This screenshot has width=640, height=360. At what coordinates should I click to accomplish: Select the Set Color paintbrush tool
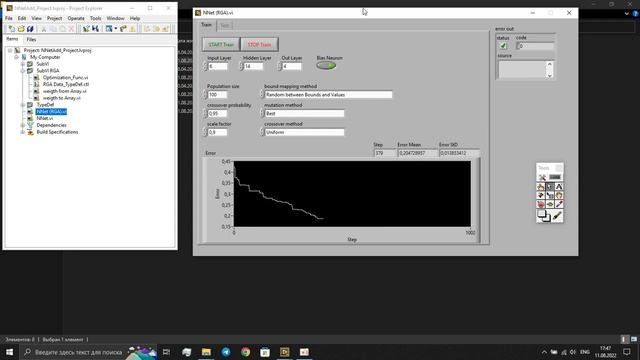point(557,216)
